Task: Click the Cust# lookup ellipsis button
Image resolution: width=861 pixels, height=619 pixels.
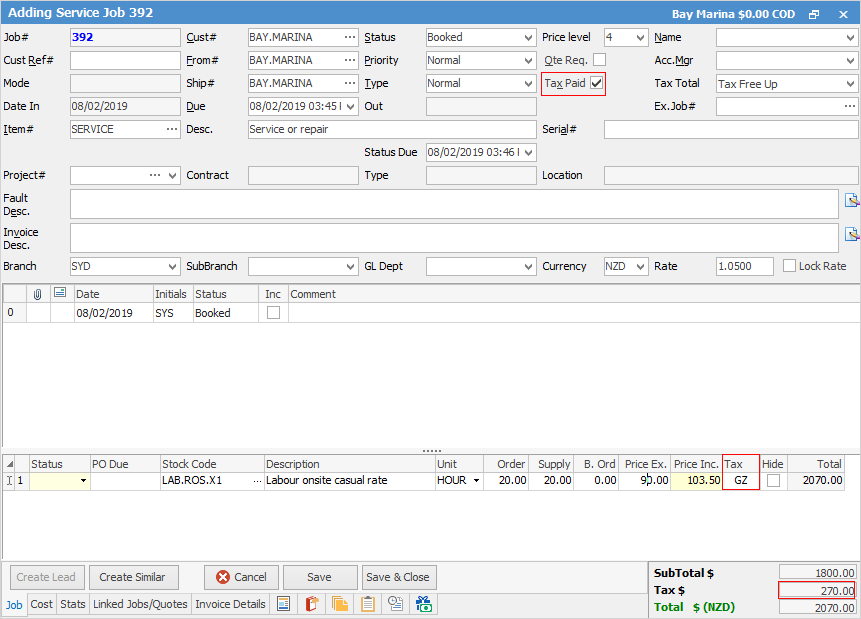Action: [x=349, y=38]
